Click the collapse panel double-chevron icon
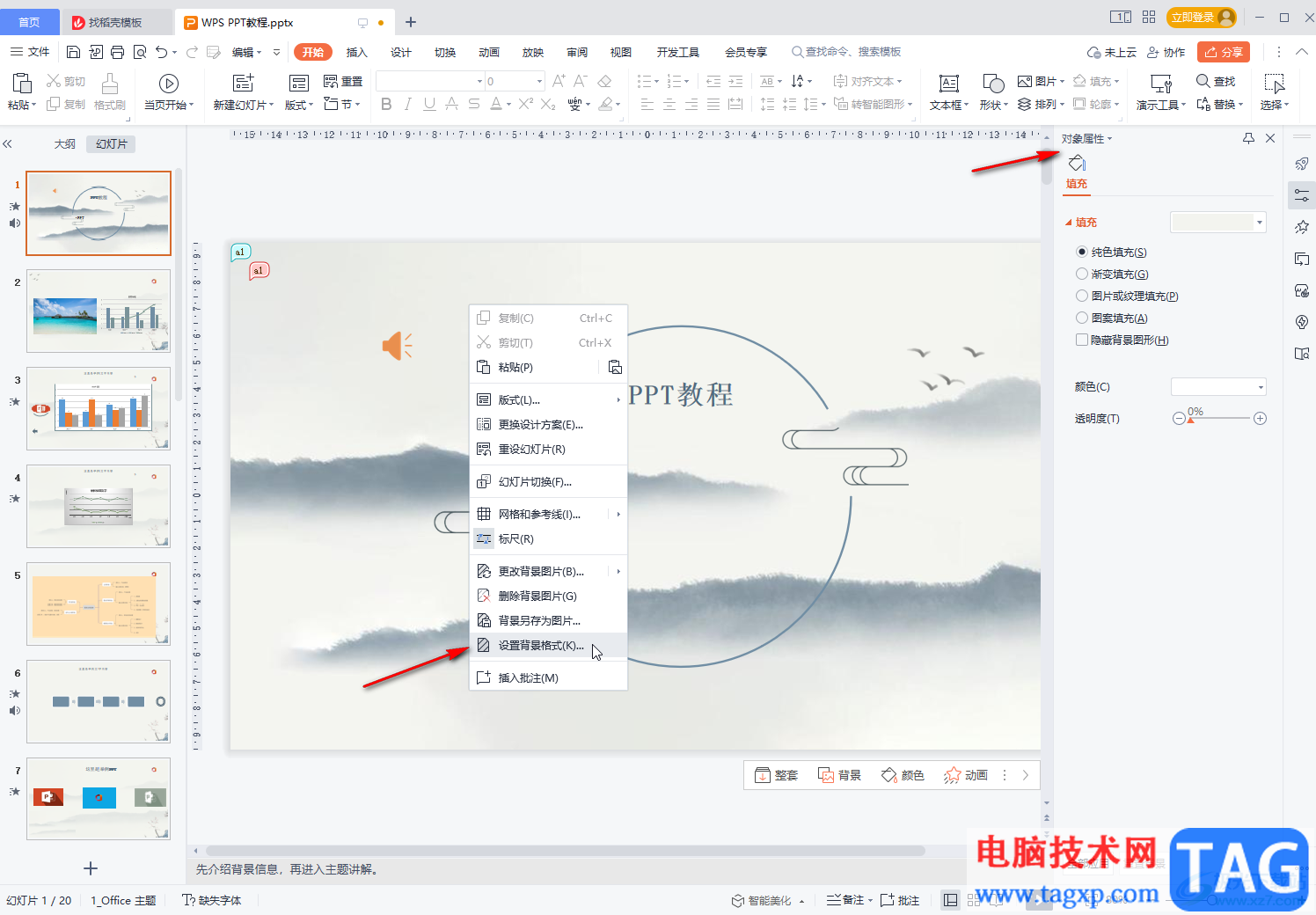 tap(7, 143)
